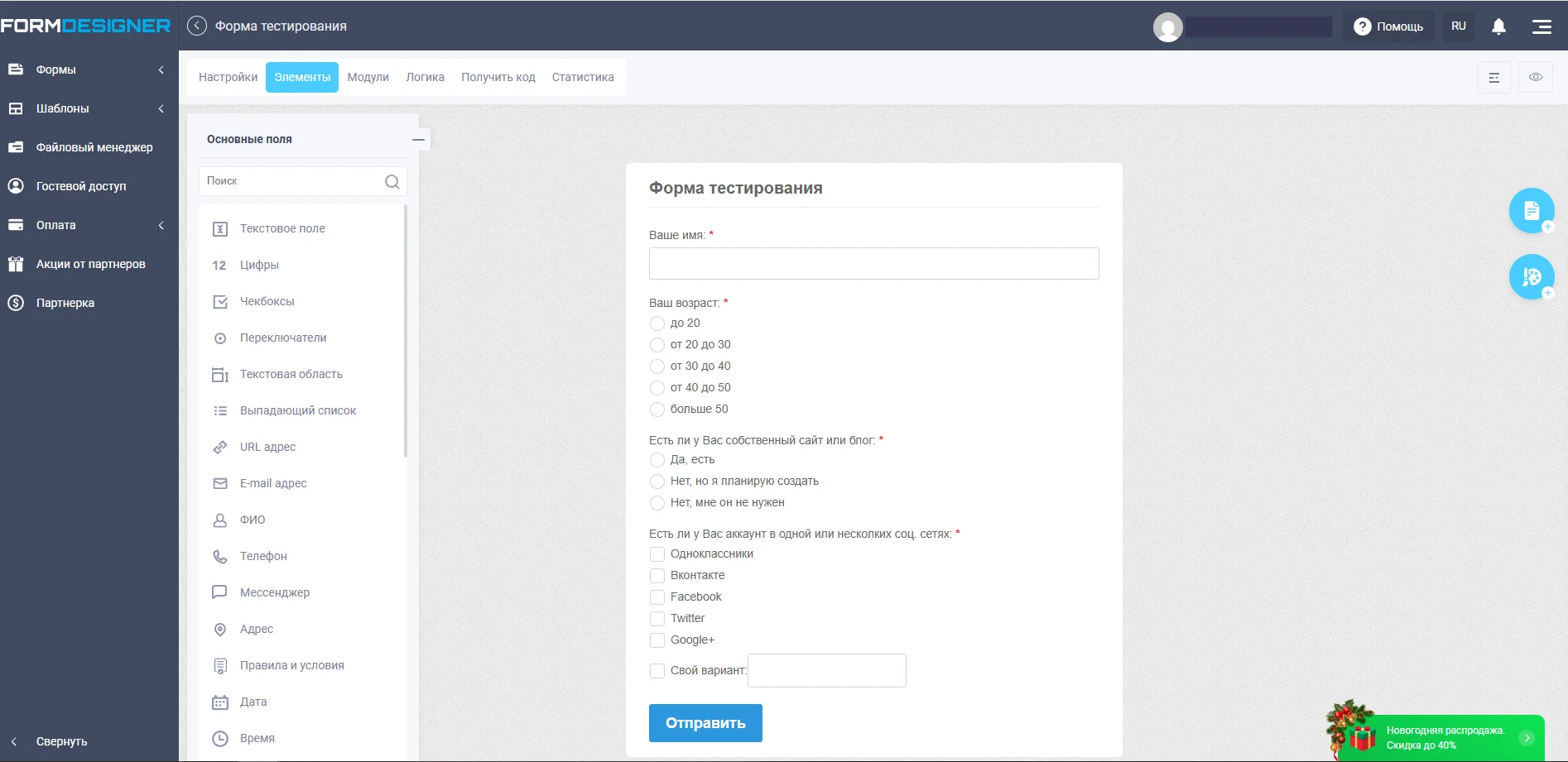
Task: Click the search magnifier icon
Action: [392, 181]
